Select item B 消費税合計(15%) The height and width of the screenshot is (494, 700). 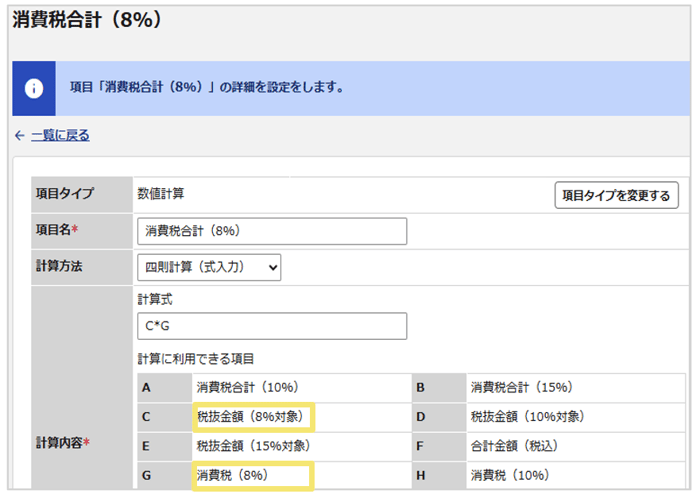(x=521, y=387)
